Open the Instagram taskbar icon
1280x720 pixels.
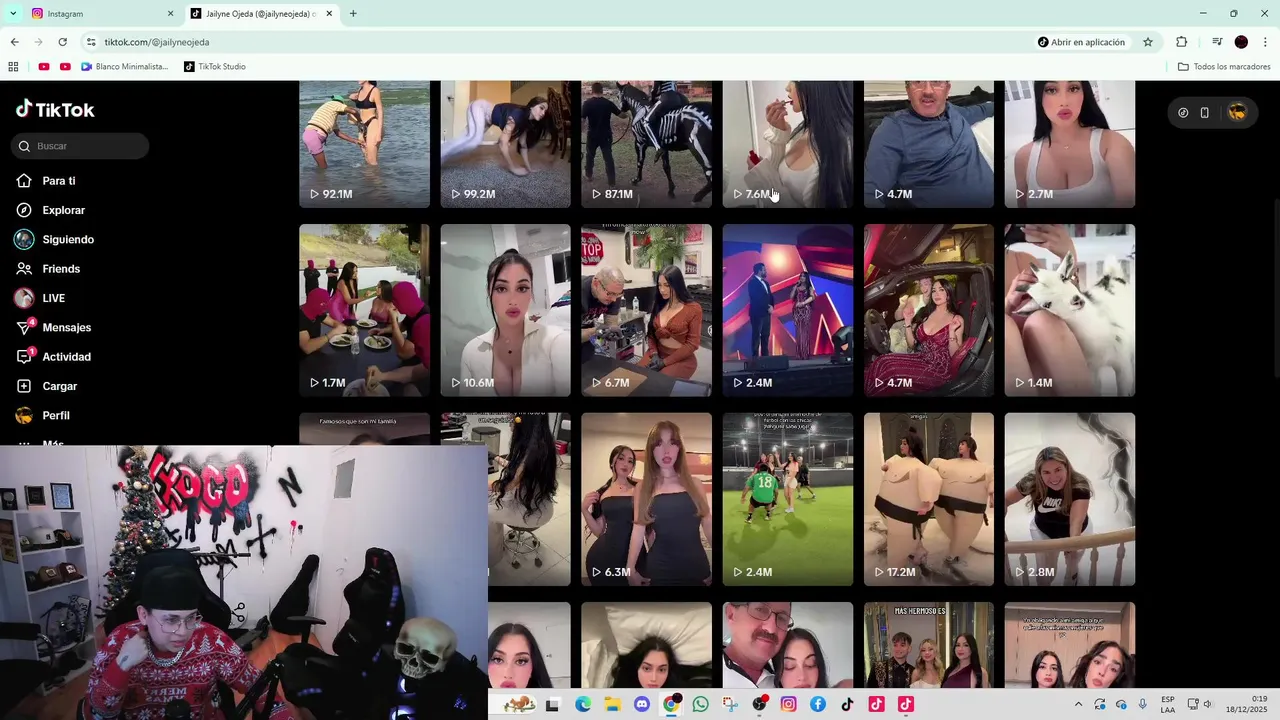click(789, 705)
